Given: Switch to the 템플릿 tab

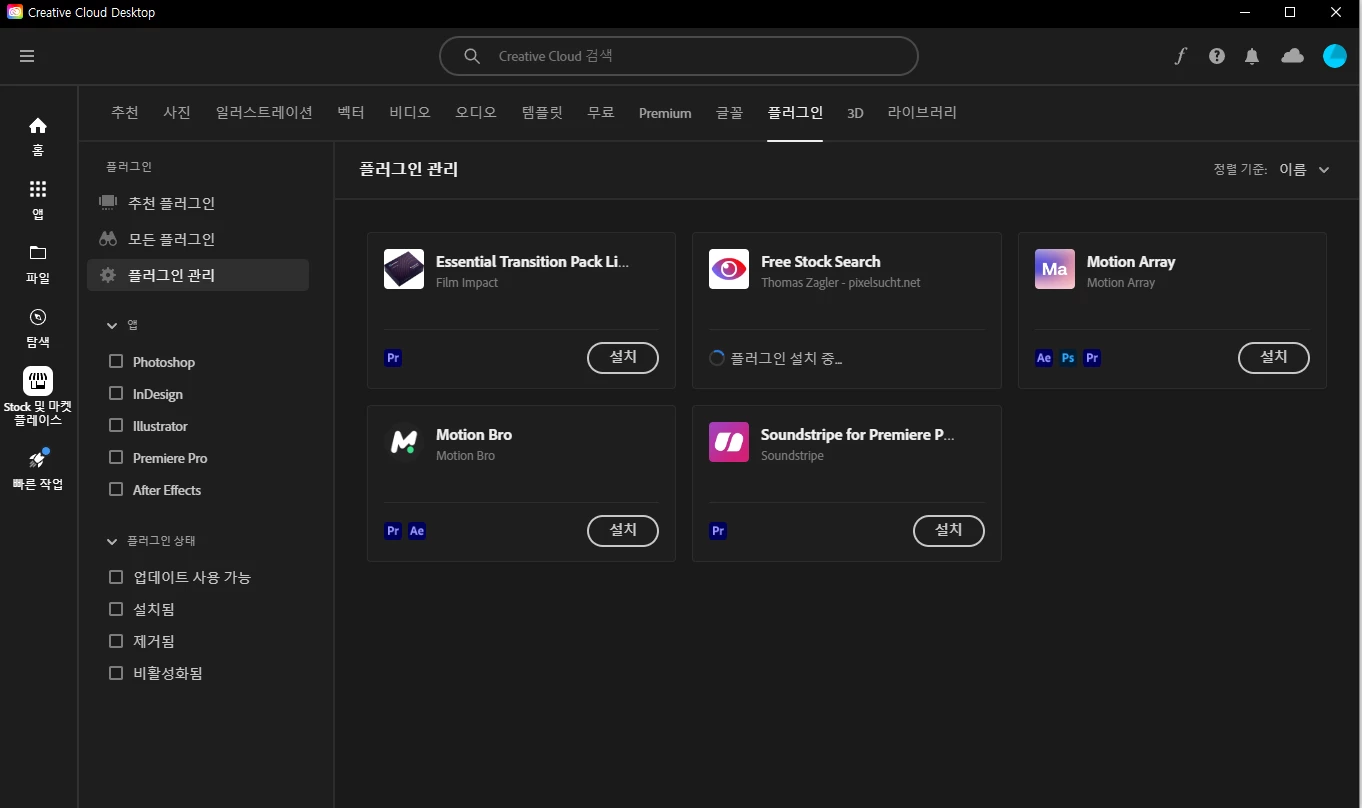Looking at the screenshot, I should pos(542,113).
